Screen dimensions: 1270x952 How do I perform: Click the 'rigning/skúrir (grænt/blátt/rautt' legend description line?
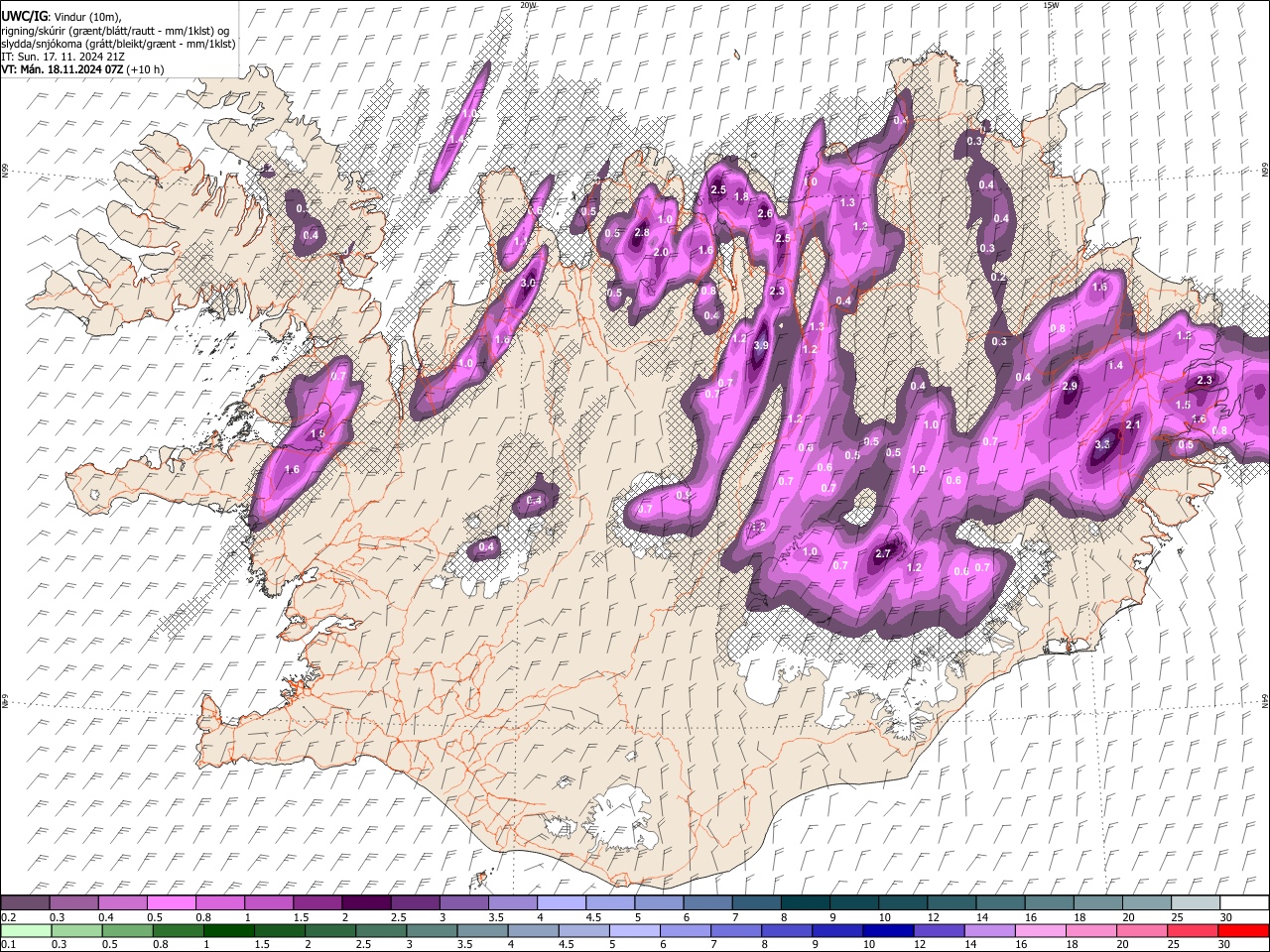(115, 31)
